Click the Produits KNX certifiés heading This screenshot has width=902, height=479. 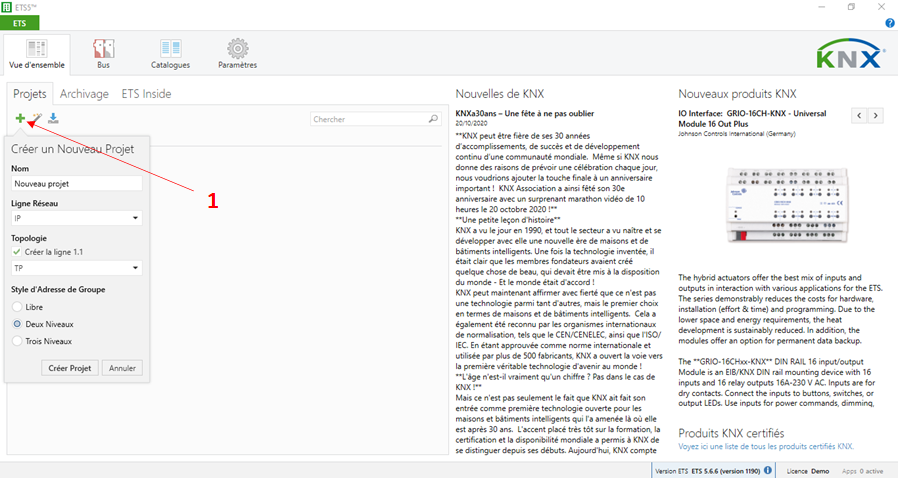[x=731, y=433]
